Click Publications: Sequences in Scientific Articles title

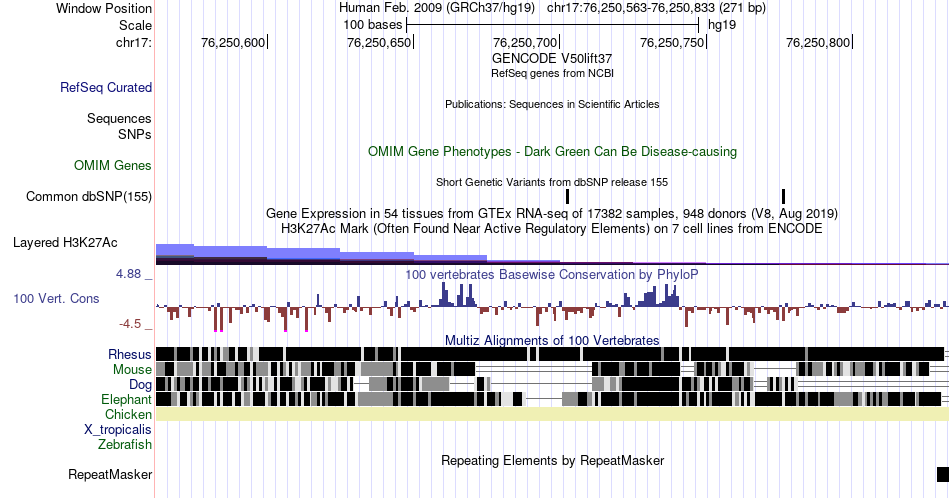pos(552,104)
